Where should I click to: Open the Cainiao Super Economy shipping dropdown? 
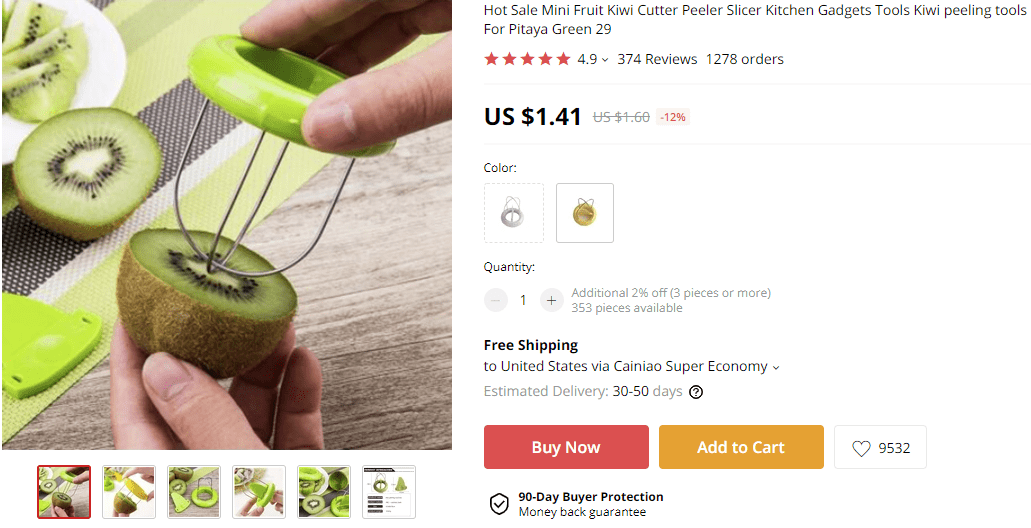776,367
